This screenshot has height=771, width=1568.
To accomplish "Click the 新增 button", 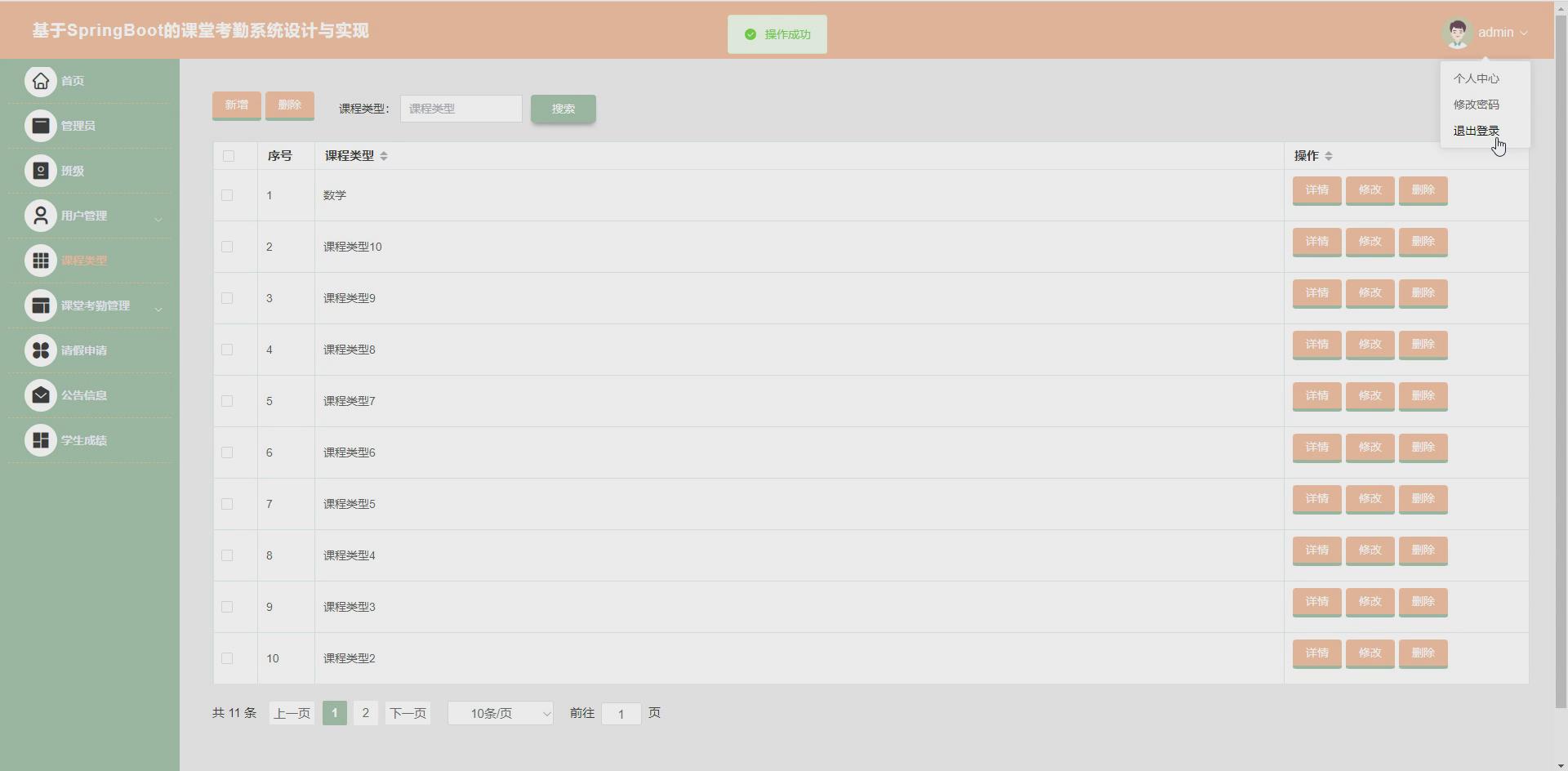I will pyautogui.click(x=237, y=105).
